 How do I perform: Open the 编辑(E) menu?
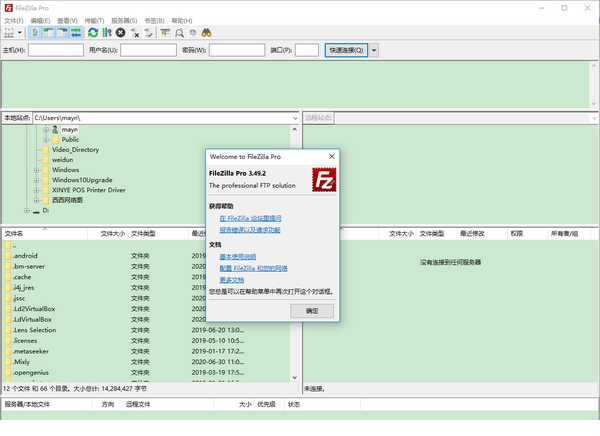(x=40, y=21)
